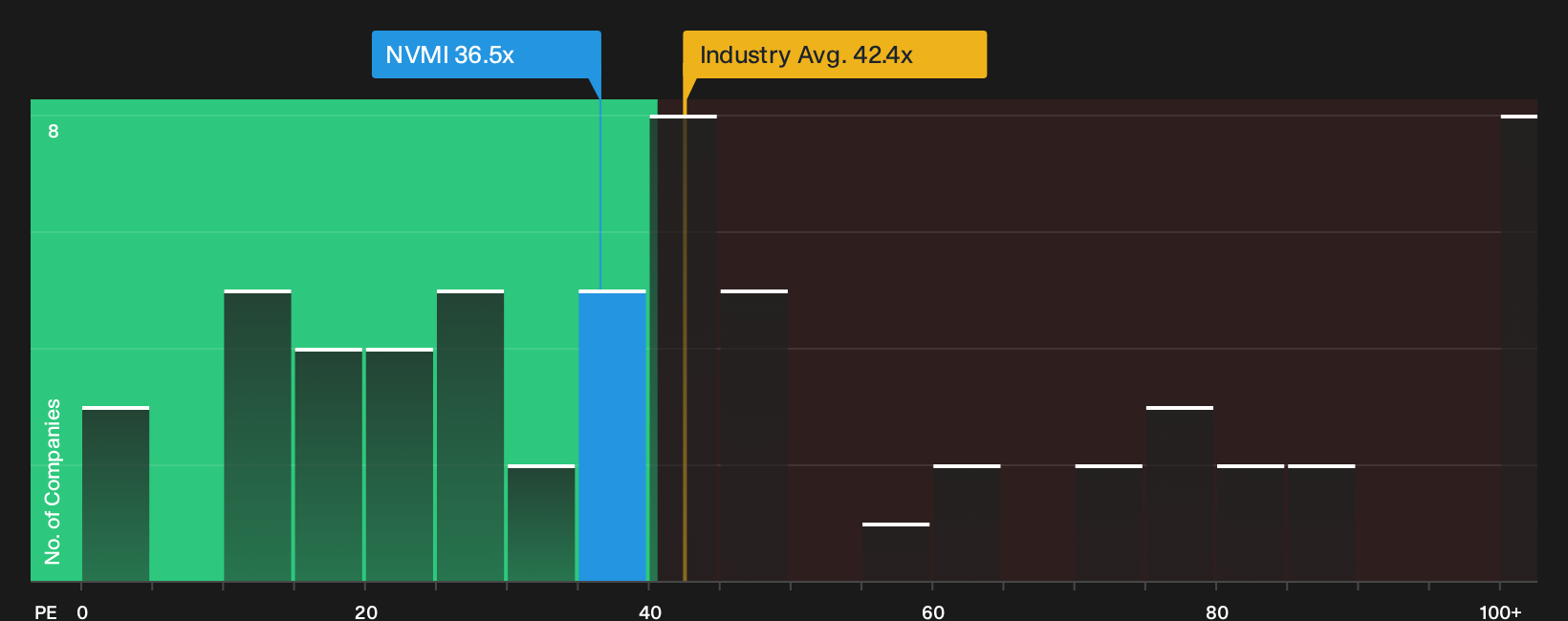Select the blue highlighted NVMI histogram bar
Viewport: 1568px width, 621px height.
click(612, 436)
